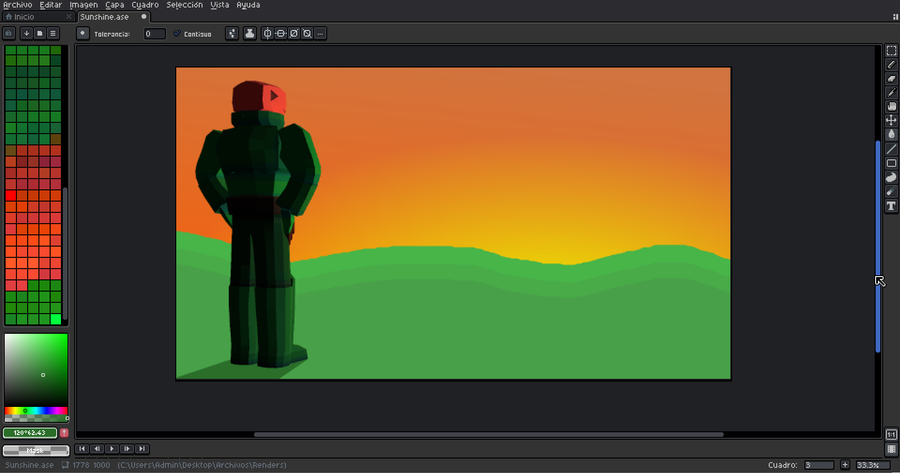Open the Ayuda menu
The image size is (900, 473).
(x=248, y=5)
